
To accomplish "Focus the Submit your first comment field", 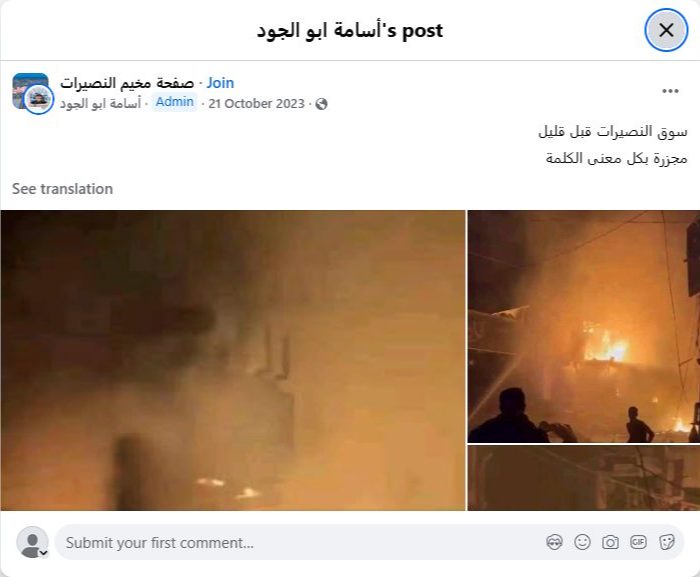I will 369,542.
